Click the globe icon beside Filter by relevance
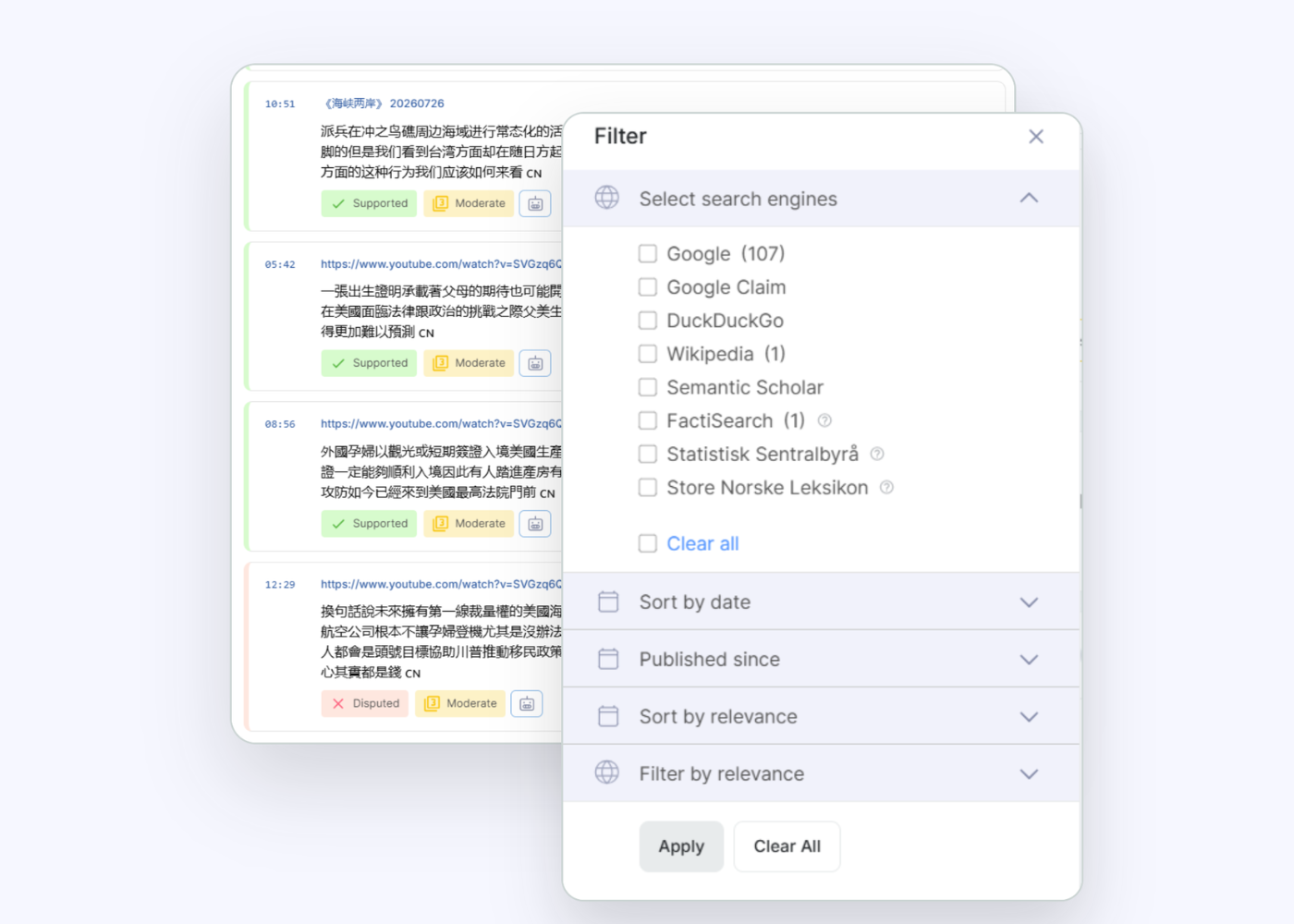The width and height of the screenshot is (1294, 924). coord(607,772)
